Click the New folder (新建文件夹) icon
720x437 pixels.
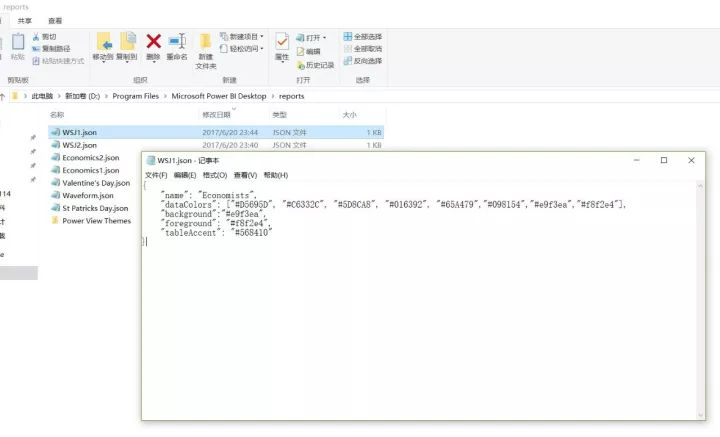tap(205, 42)
